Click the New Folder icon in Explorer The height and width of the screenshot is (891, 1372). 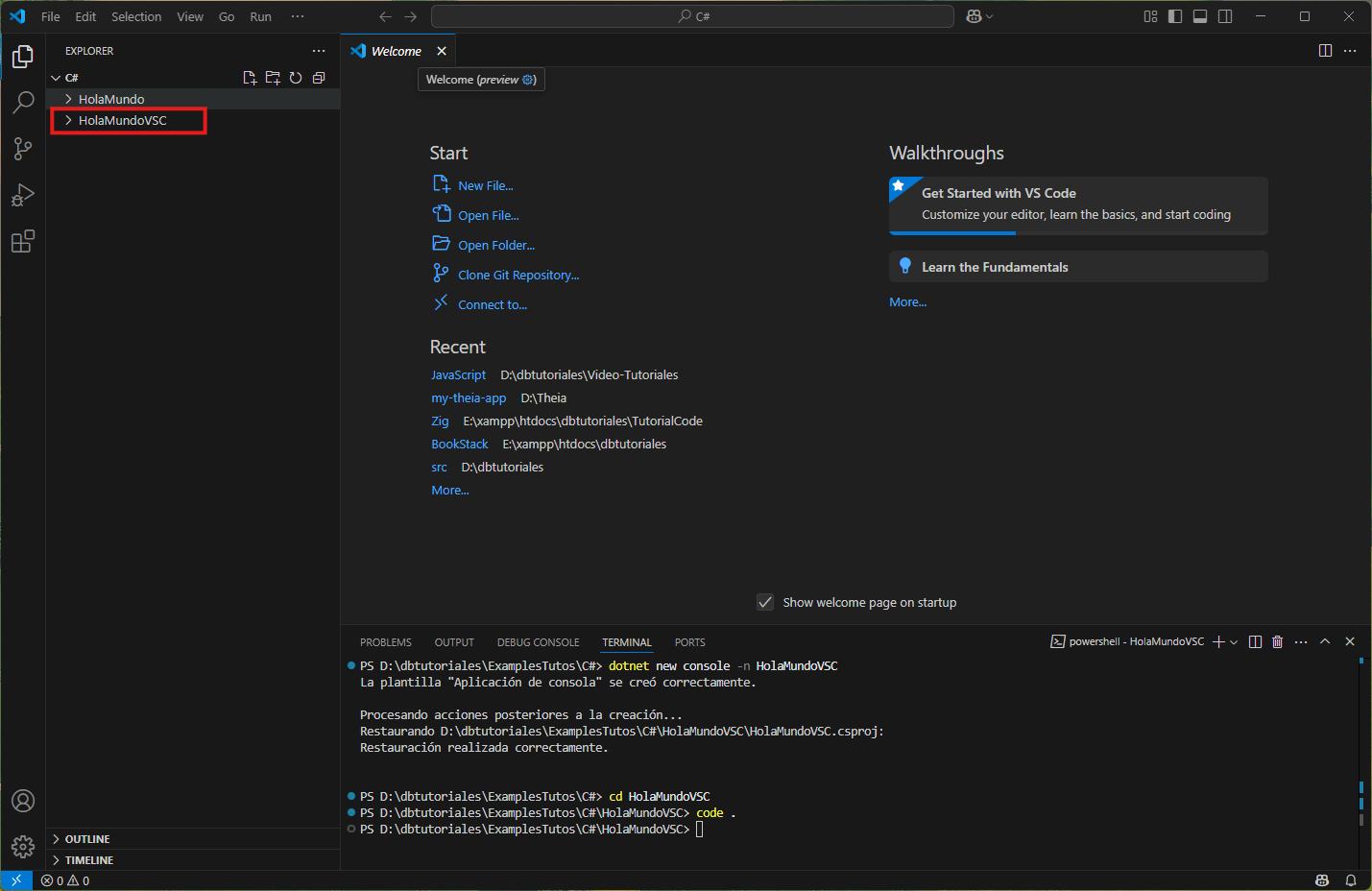tap(273, 78)
